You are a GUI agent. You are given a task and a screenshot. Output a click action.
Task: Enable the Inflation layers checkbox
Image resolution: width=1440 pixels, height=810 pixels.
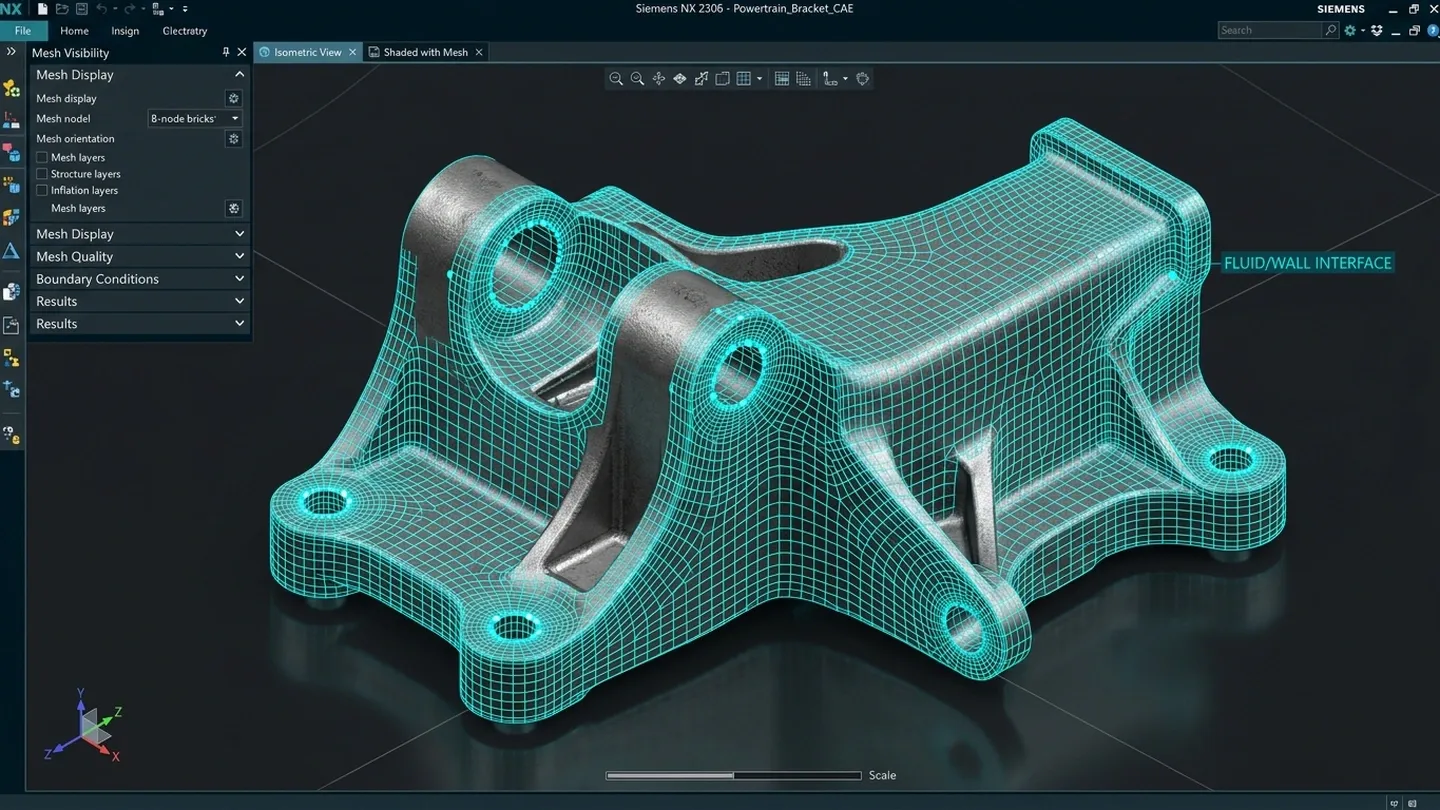pyautogui.click(x=42, y=190)
